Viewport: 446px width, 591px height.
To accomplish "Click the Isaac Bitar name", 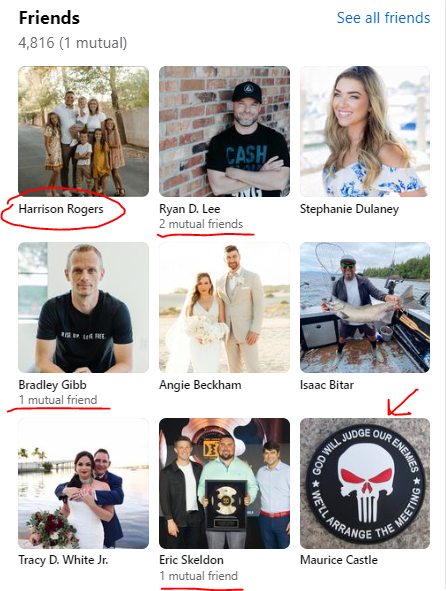I will point(327,385).
